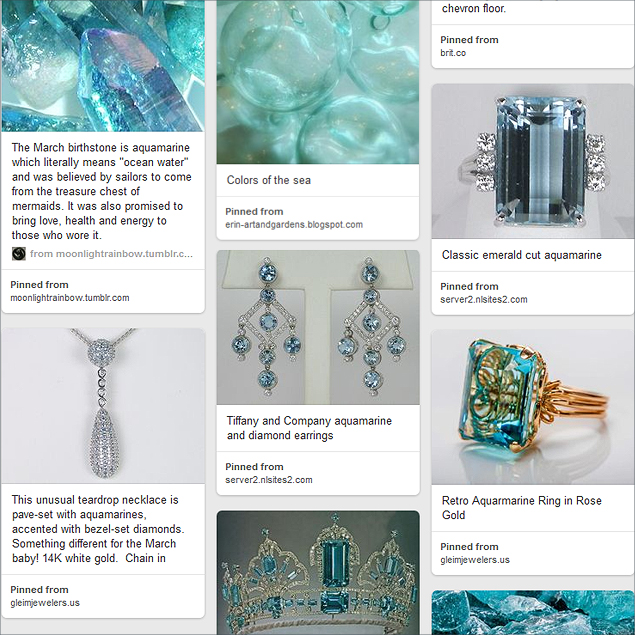The image size is (635, 635).
Task: View the aquamarine tiara pin image
Action: coord(318,573)
